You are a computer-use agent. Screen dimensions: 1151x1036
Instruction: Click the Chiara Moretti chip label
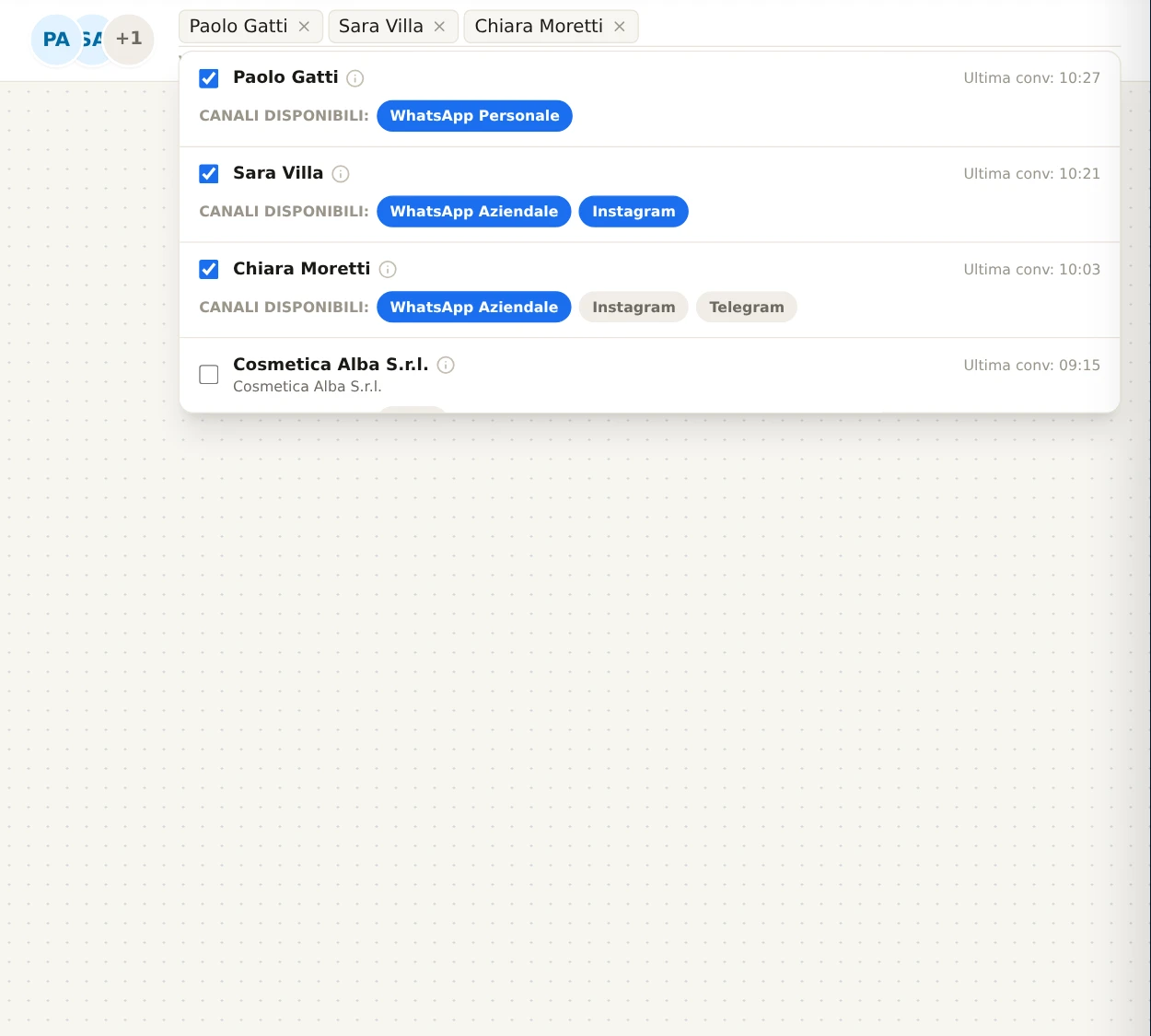tap(539, 27)
